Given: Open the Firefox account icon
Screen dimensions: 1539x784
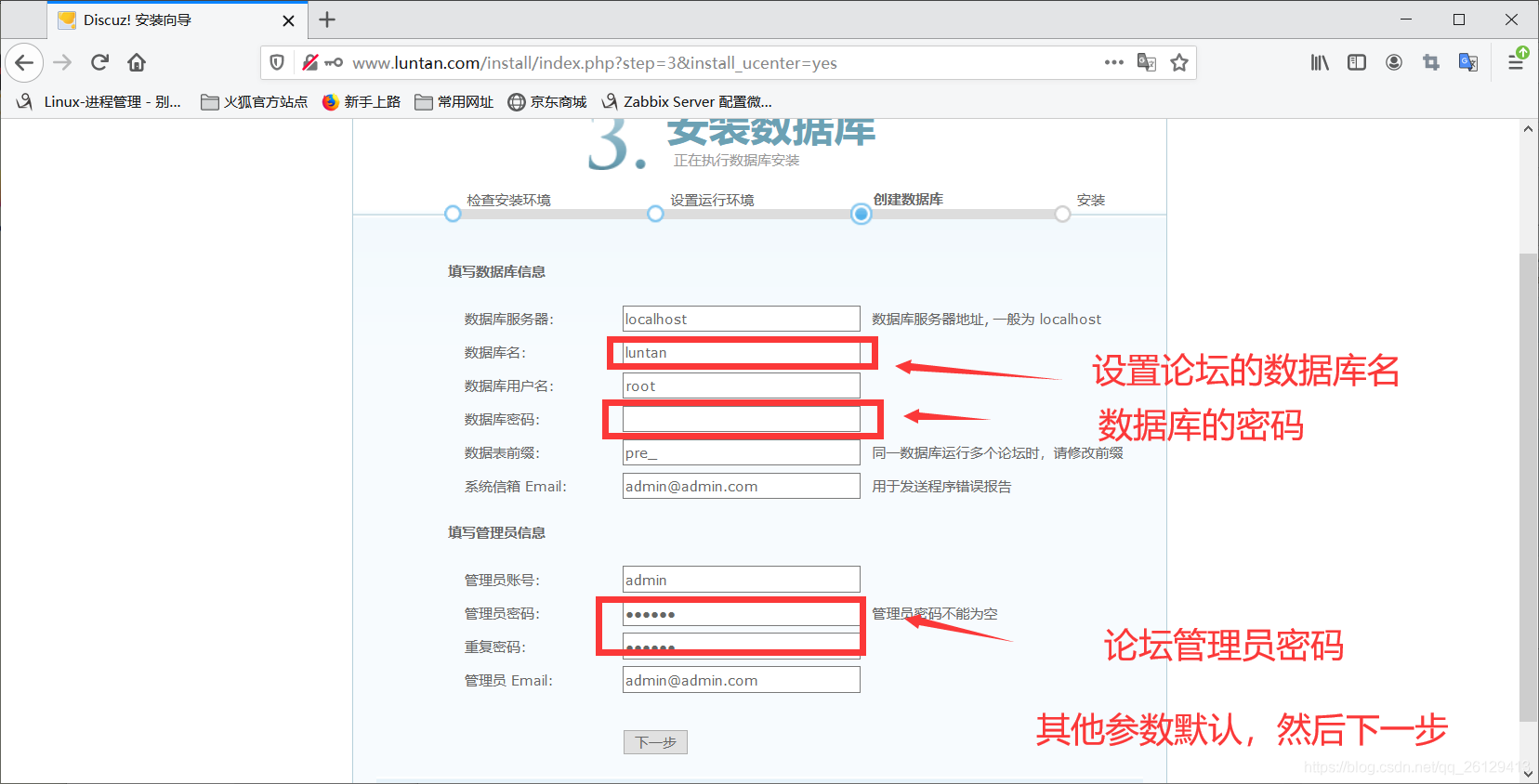Looking at the screenshot, I should tap(1394, 62).
